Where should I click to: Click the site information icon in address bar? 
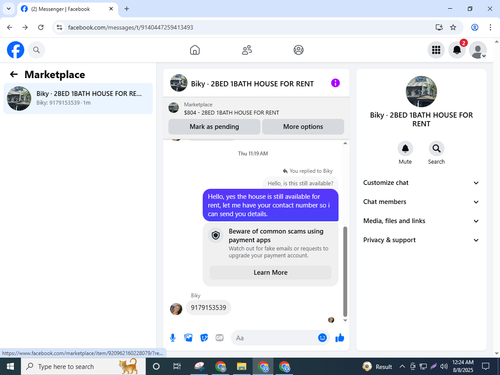pyautogui.click(x=60, y=27)
